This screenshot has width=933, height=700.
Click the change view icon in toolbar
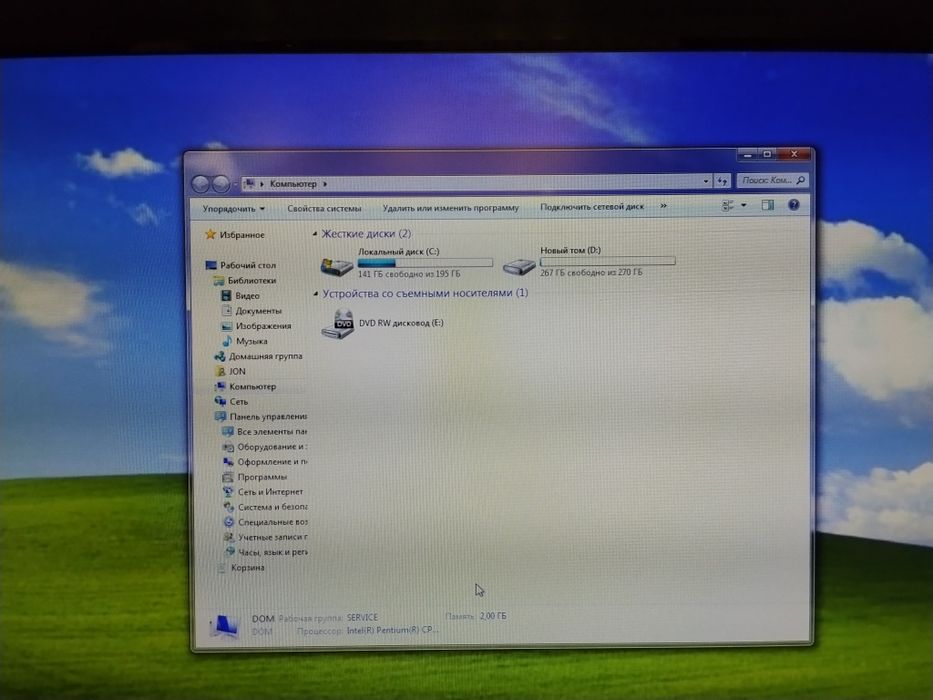pos(728,205)
